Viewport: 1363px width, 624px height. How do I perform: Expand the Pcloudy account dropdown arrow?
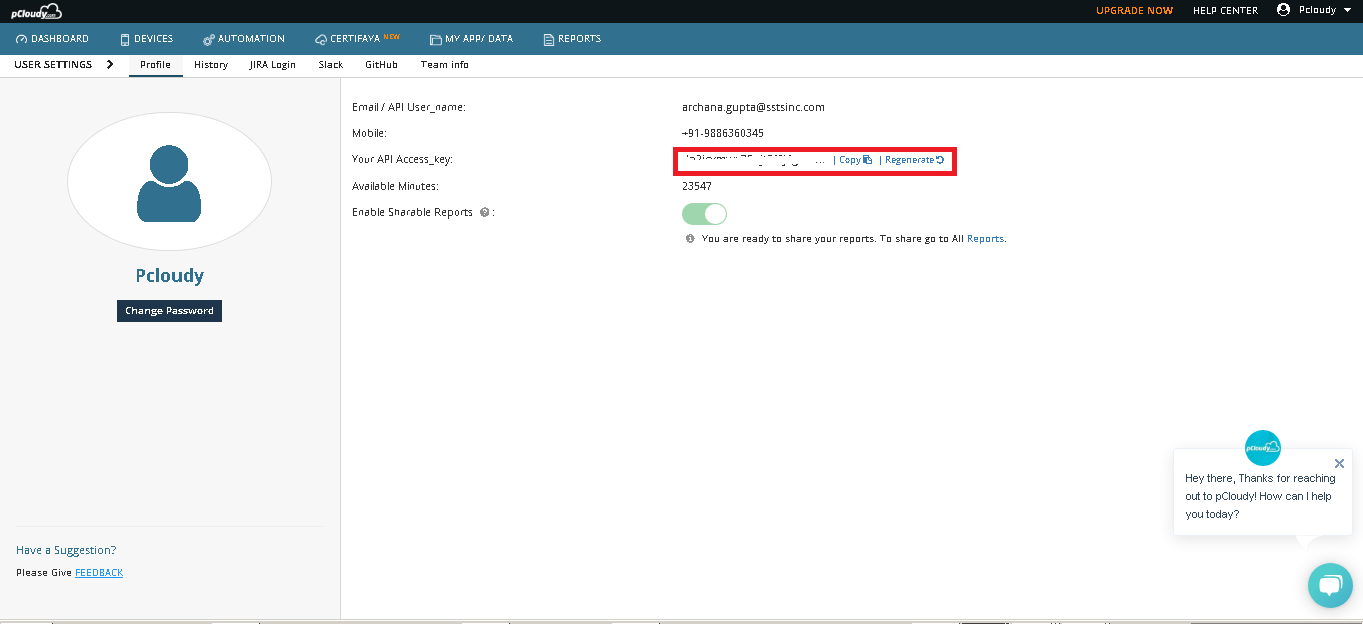point(1347,10)
